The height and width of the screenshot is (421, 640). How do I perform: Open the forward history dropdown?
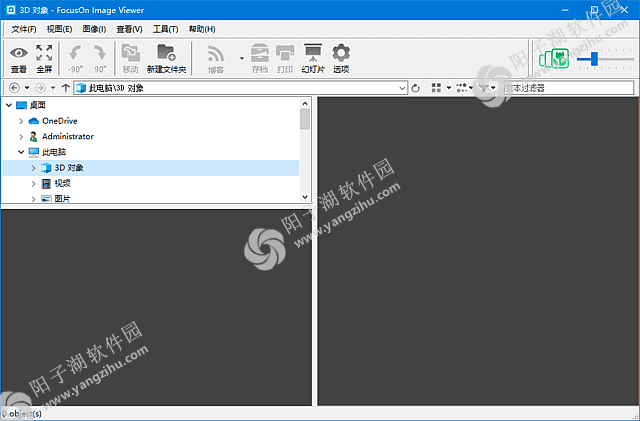(53, 88)
